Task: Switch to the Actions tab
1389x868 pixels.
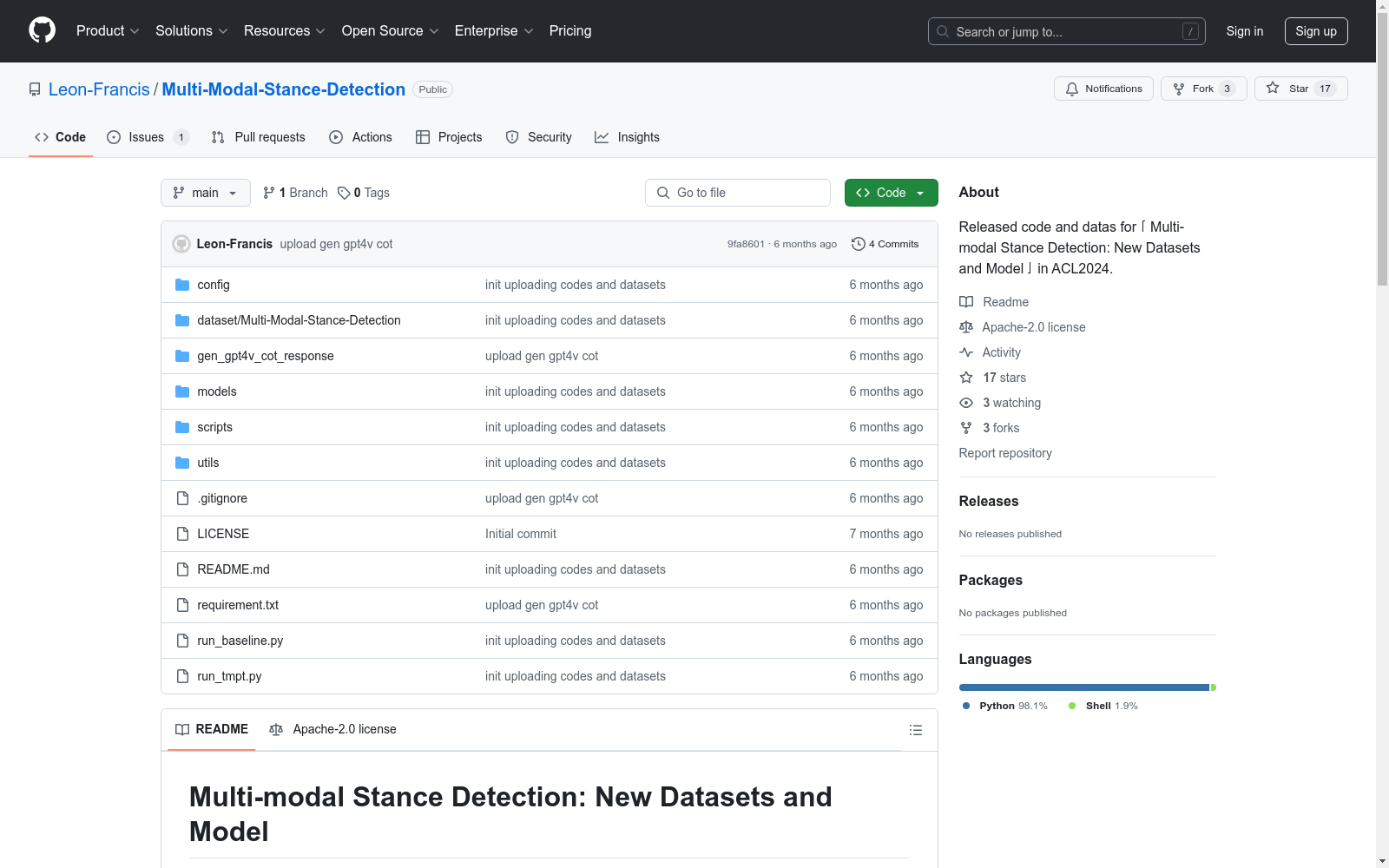Action: (360, 137)
